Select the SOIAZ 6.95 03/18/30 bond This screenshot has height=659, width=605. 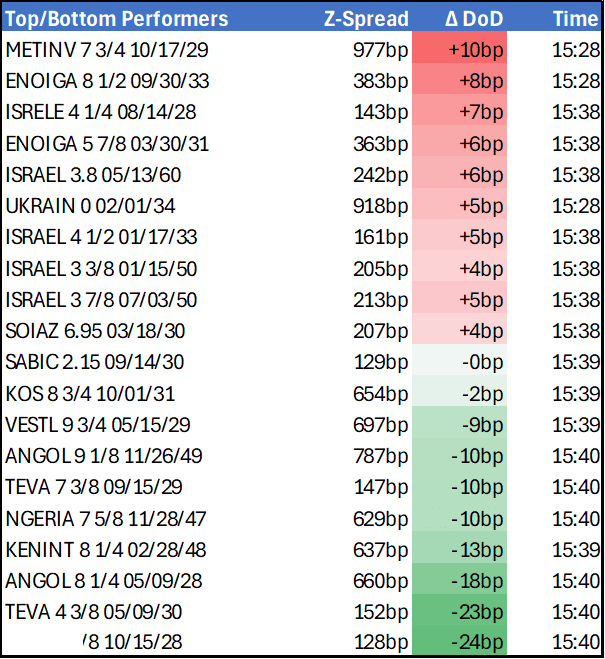[95, 331]
